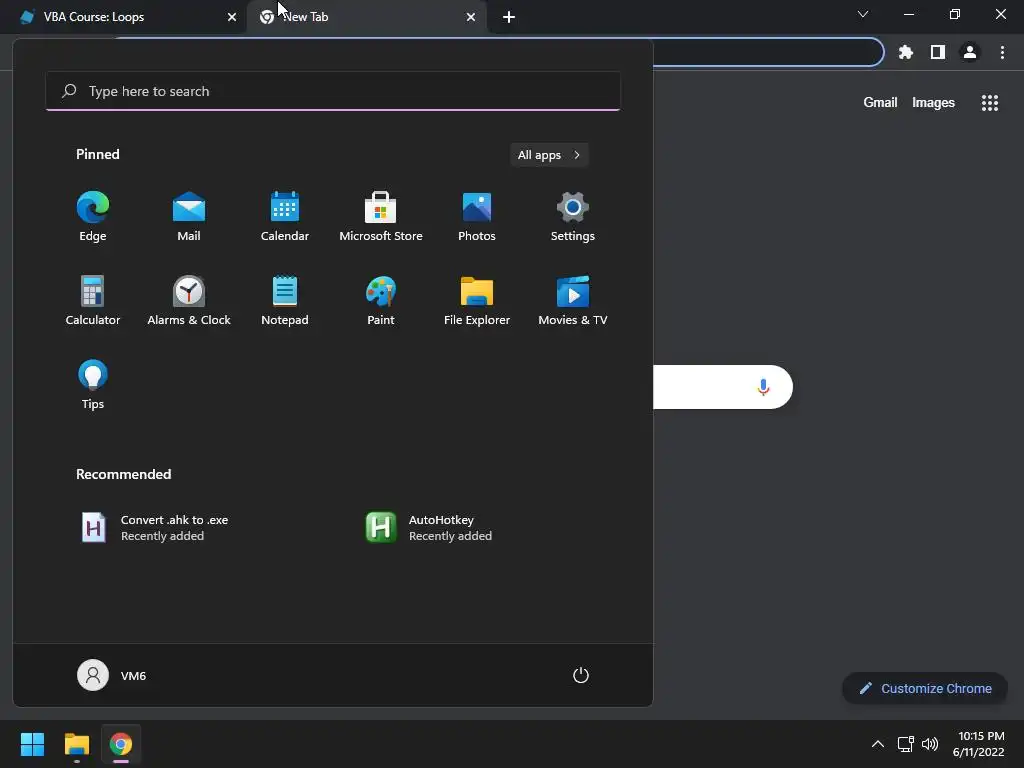Open the Paint app
The width and height of the screenshot is (1024, 768).
pyautogui.click(x=381, y=300)
